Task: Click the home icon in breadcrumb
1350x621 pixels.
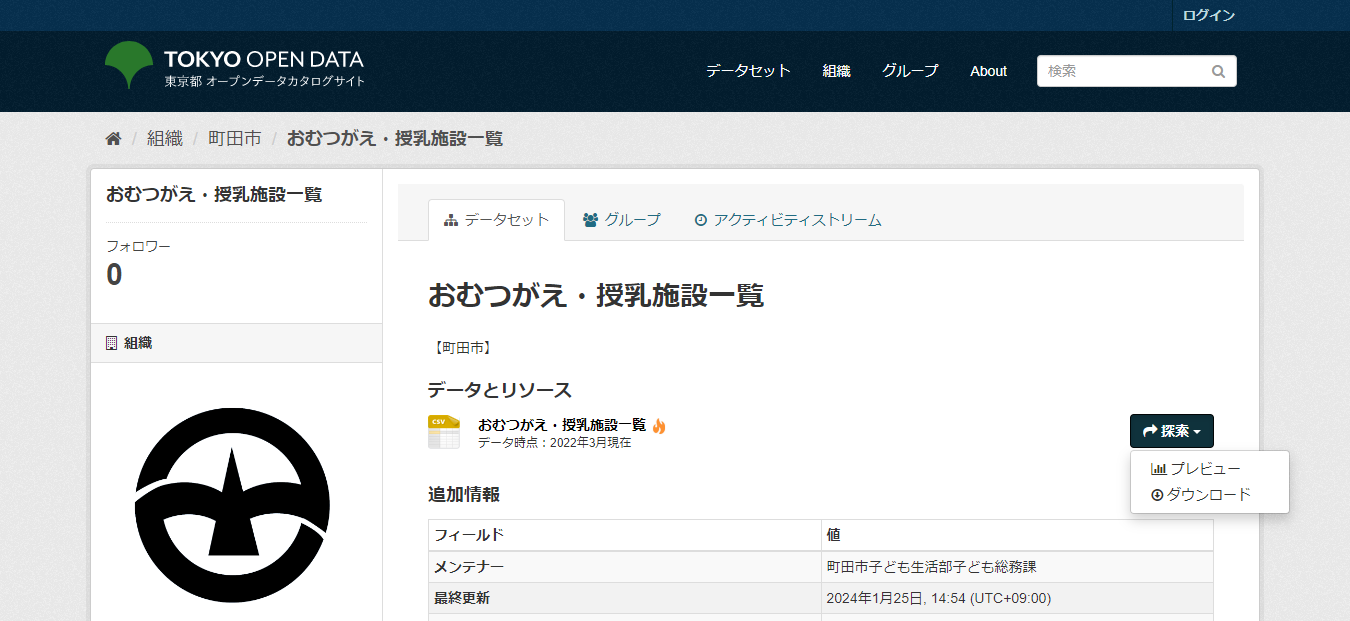Action: pyautogui.click(x=113, y=139)
